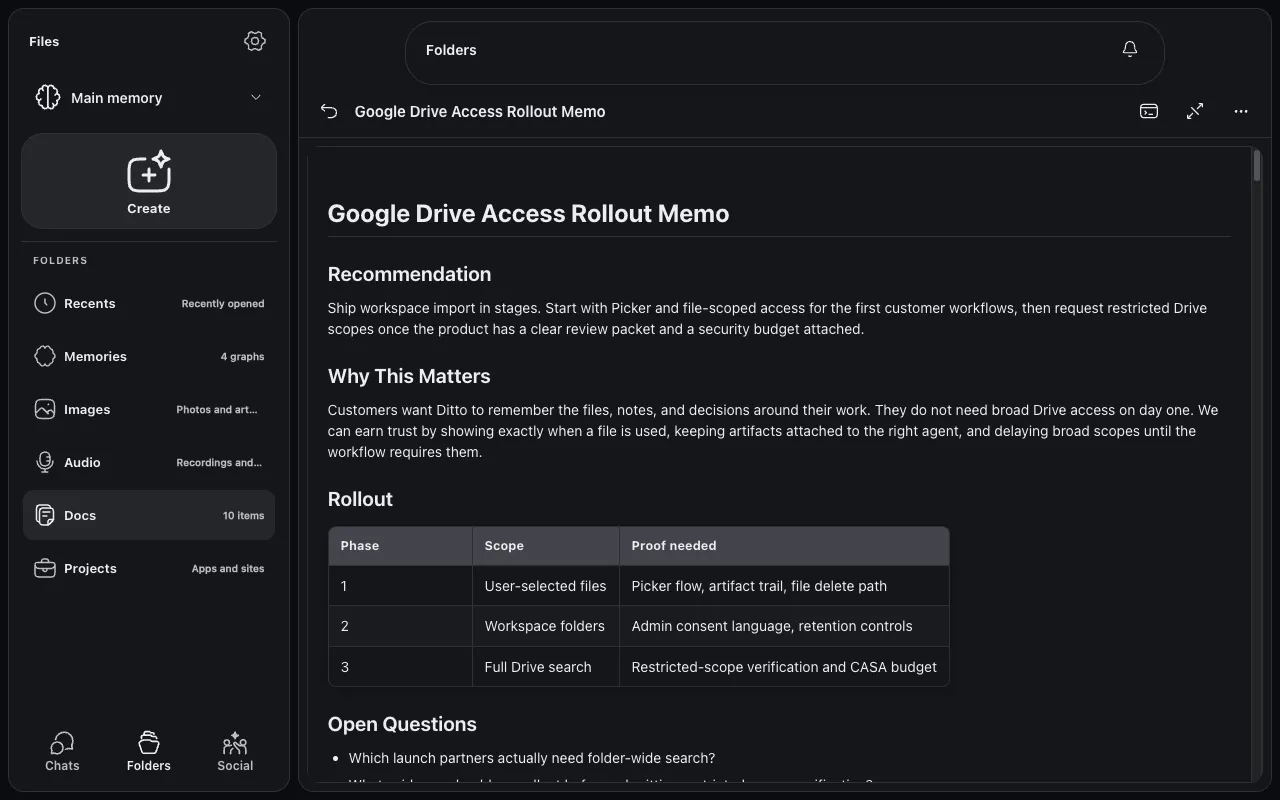This screenshot has height=800, width=1280.
Task: Click the Workspace folders cell
Action: coord(546,626)
